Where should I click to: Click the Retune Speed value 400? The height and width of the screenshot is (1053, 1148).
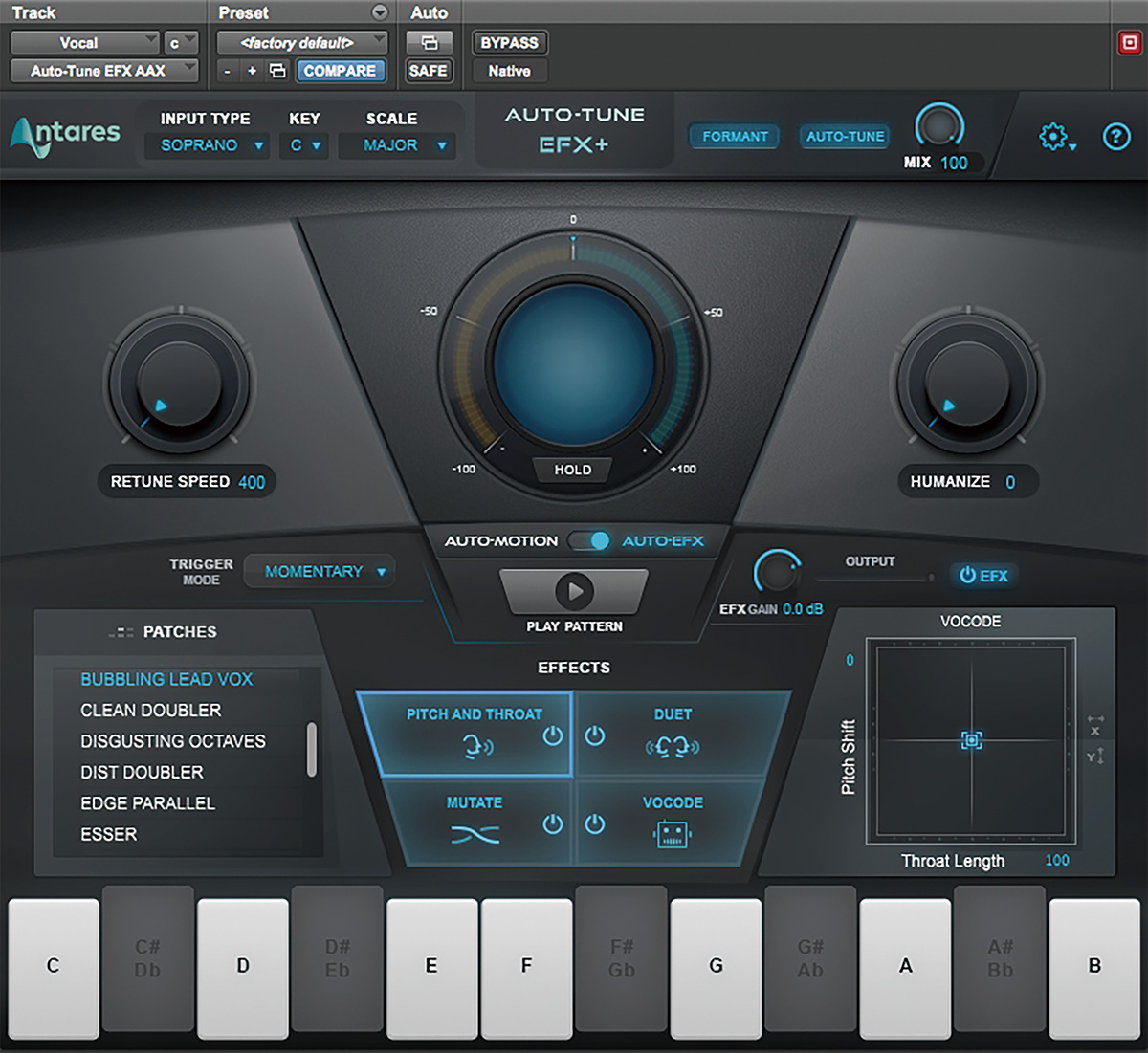[x=252, y=482]
